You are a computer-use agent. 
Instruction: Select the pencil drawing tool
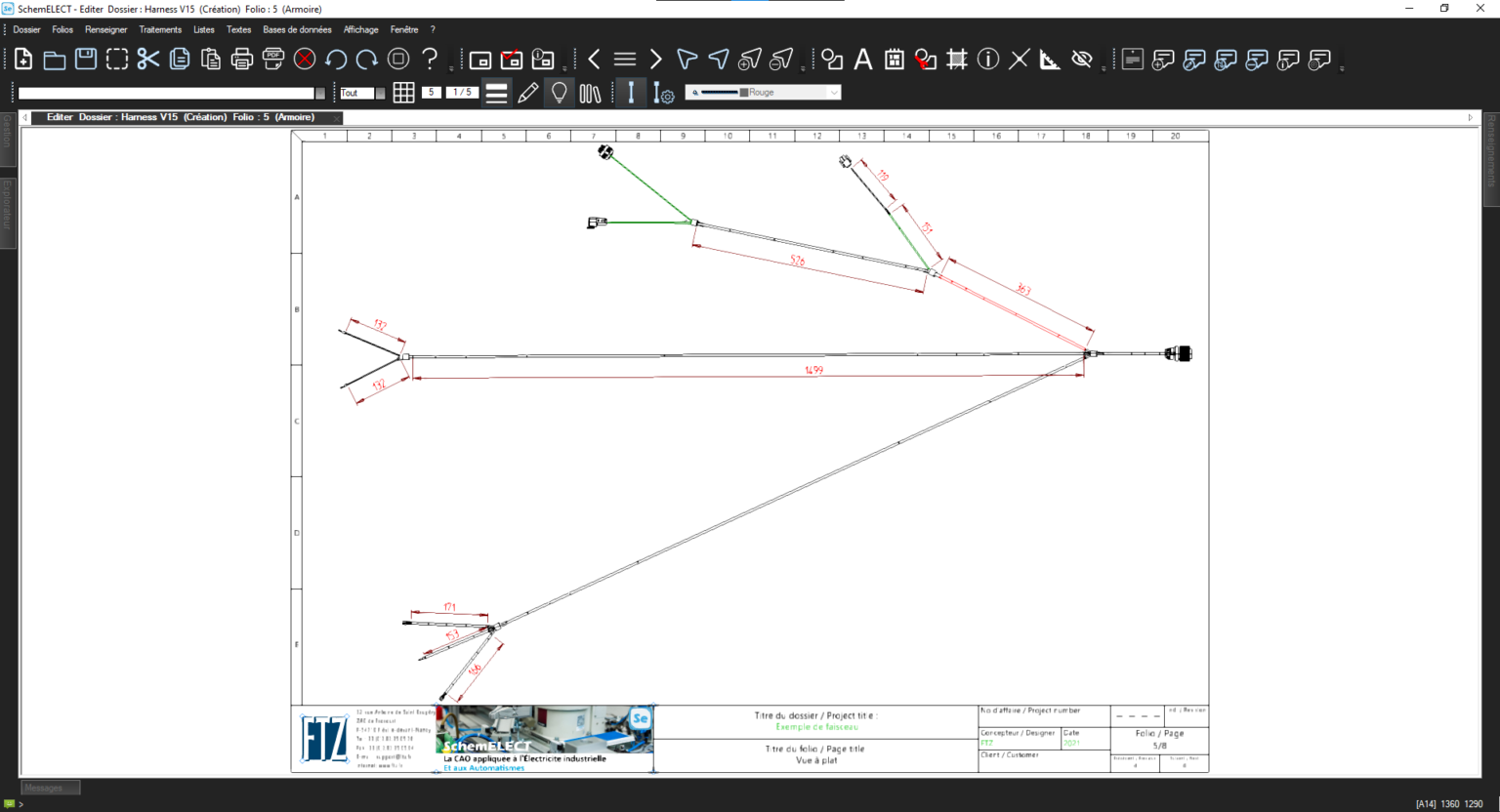click(528, 92)
